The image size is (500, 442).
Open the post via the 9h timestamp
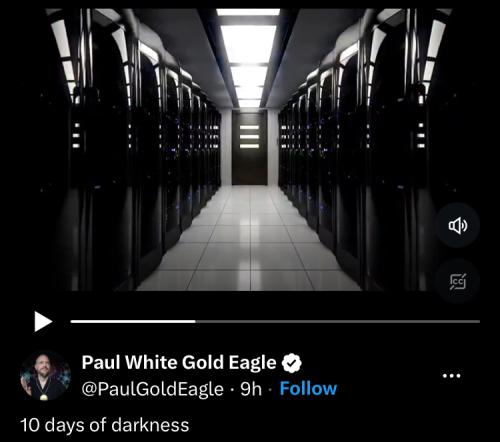pyautogui.click(x=251, y=389)
